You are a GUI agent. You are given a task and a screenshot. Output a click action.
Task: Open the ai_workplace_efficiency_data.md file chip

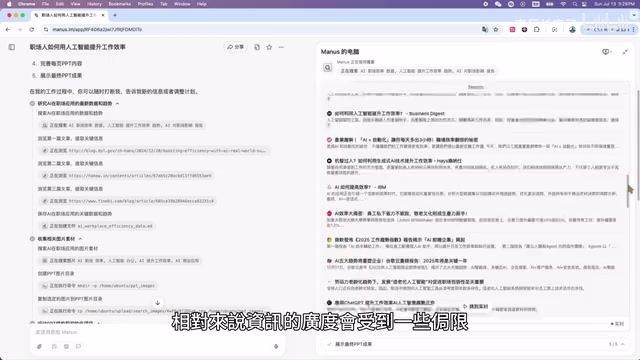click(x=97, y=226)
